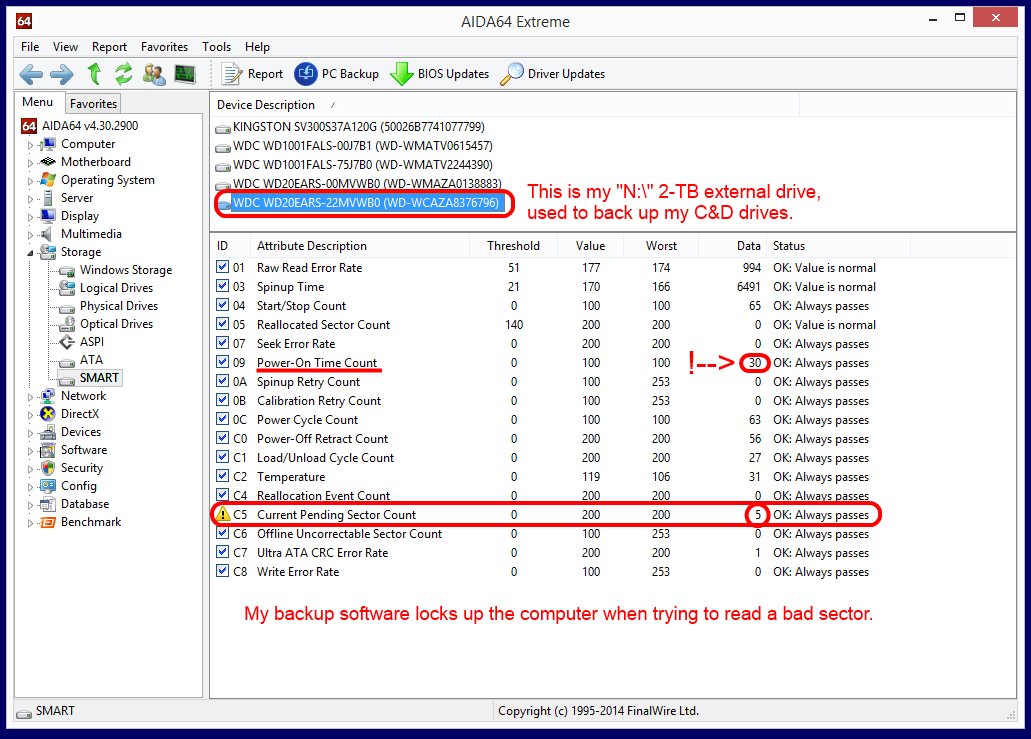Click the Storage tree icon
1031x739 pixels.
click(x=48, y=252)
